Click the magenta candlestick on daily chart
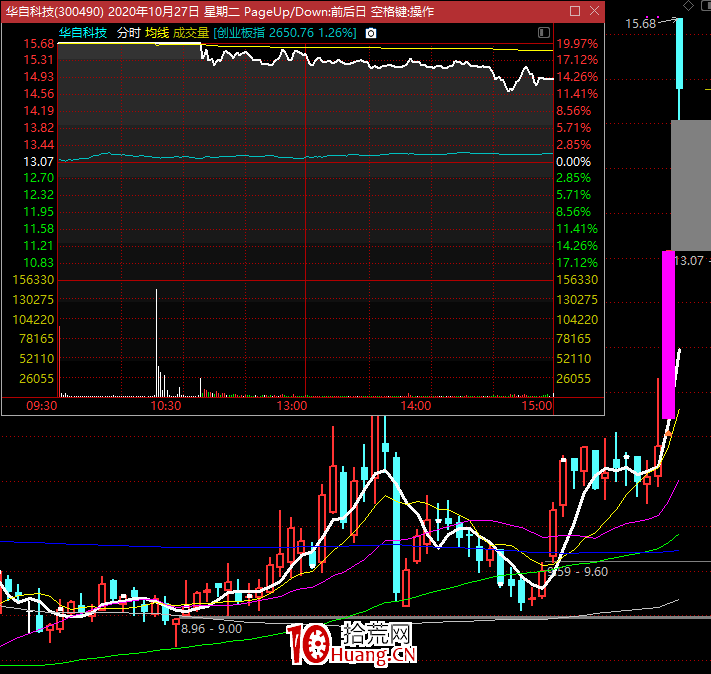The width and height of the screenshot is (711, 674). (x=668, y=334)
